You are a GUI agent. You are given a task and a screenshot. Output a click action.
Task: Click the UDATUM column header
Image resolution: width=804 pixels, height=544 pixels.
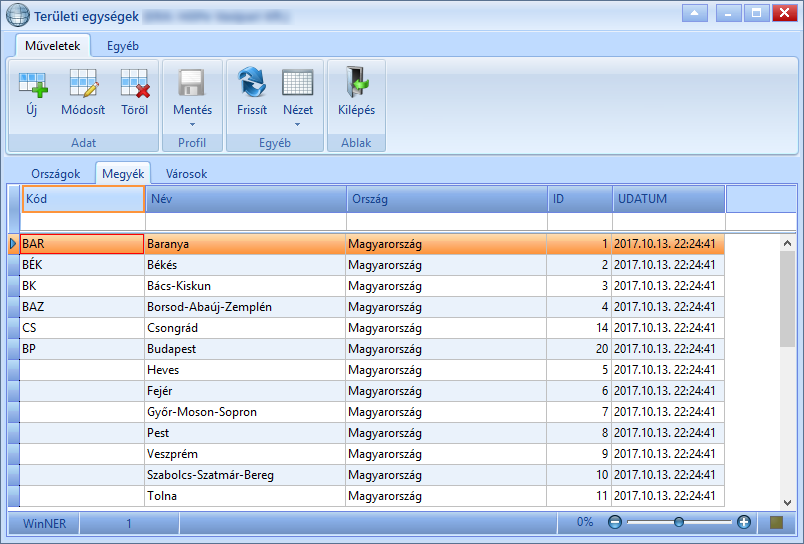click(x=669, y=199)
